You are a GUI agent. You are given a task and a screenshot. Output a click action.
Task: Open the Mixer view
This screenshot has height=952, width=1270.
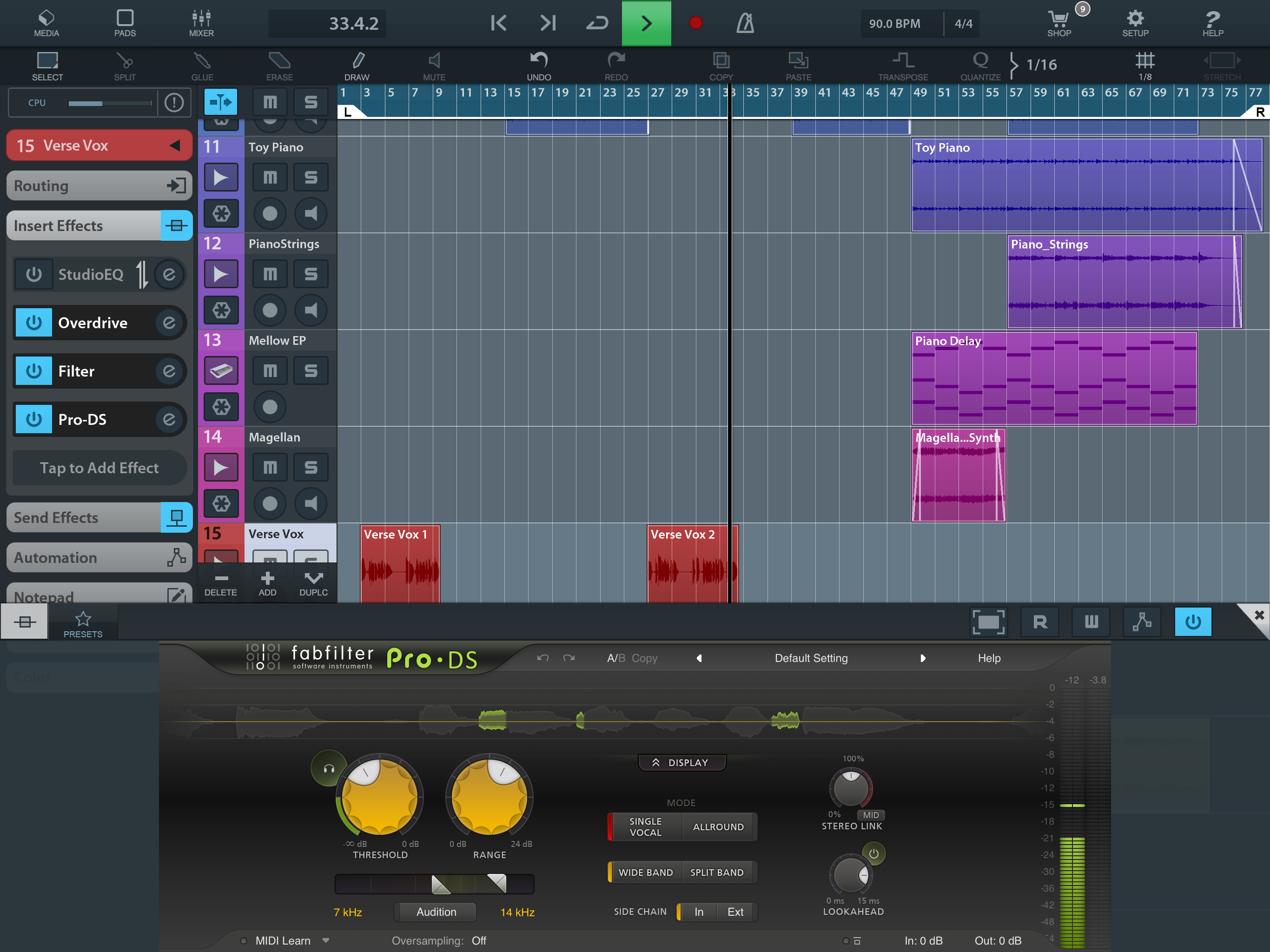(x=201, y=24)
